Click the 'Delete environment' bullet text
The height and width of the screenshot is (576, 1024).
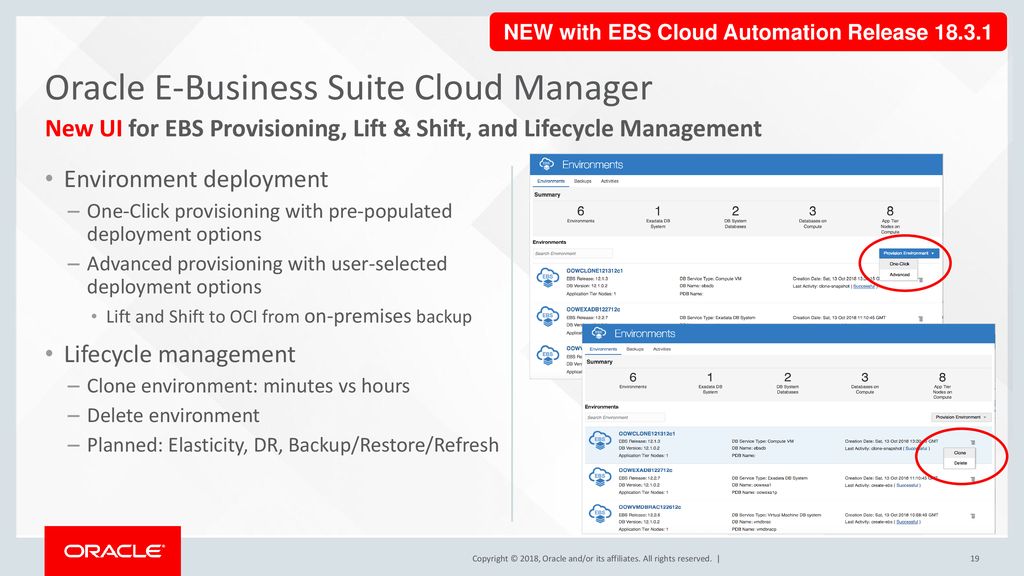point(173,415)
